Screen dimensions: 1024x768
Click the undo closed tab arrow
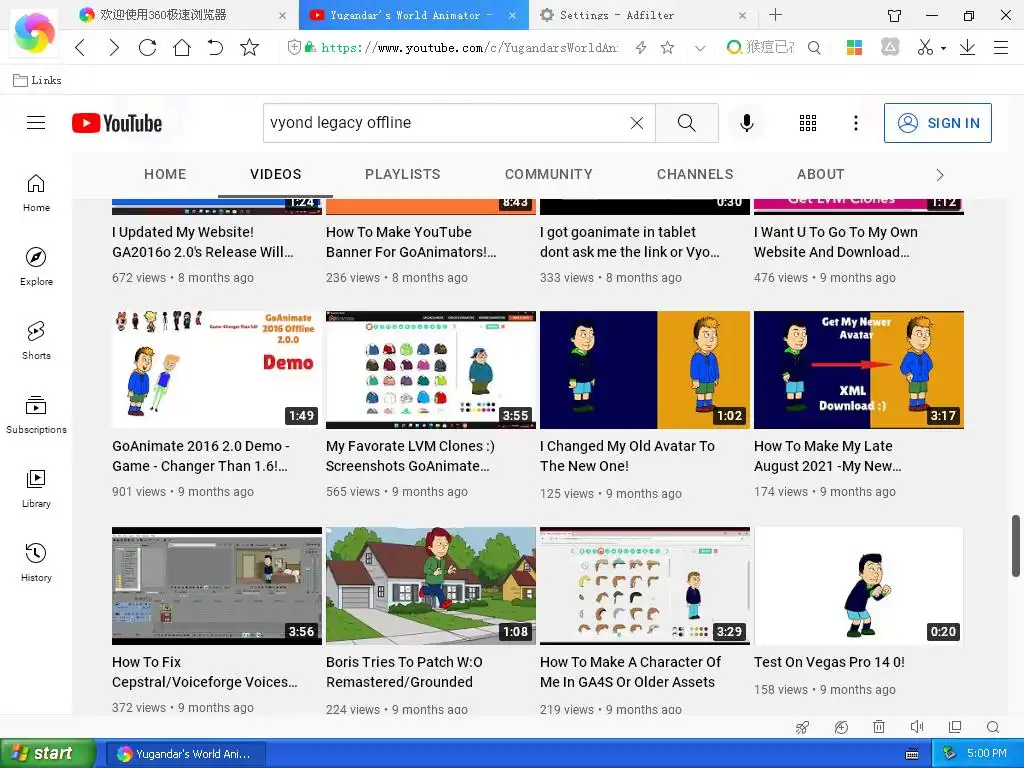(216, 47)
